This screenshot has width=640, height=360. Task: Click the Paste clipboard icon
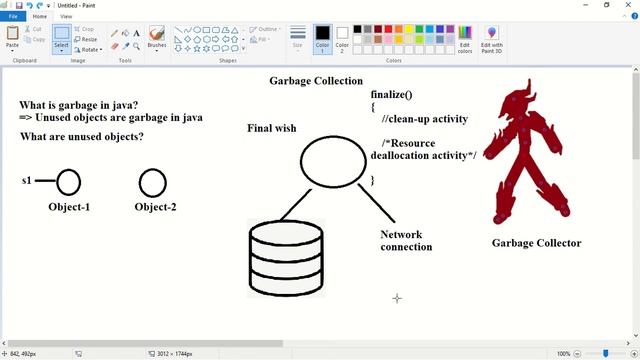tap(12, 33)
